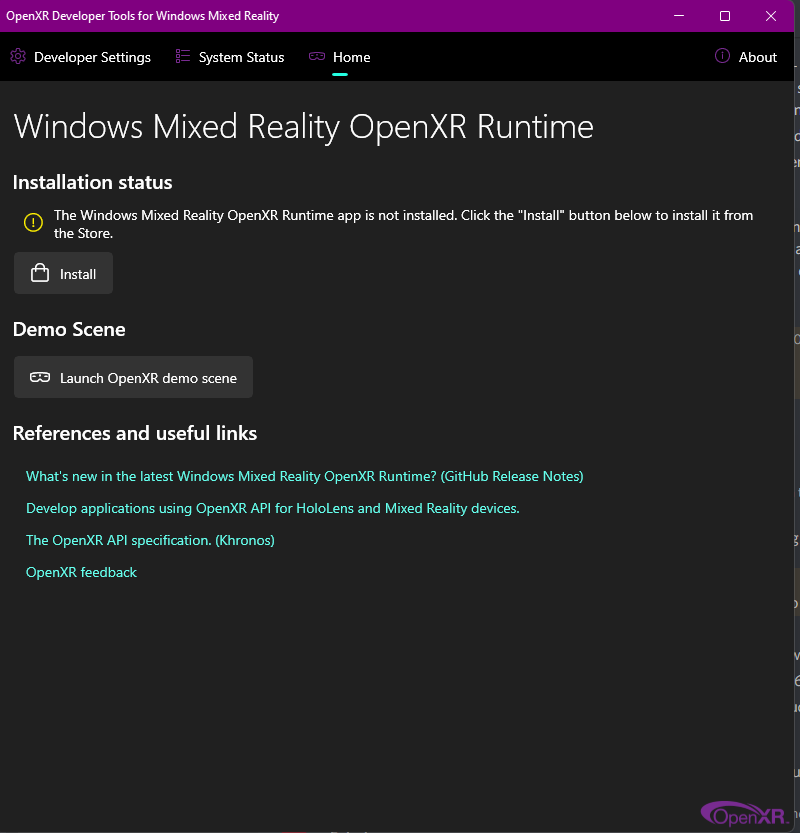Minimize the OpenXR Developer Tools window
The height and width of the screenshot is (833, 800).
pos(679,16)
